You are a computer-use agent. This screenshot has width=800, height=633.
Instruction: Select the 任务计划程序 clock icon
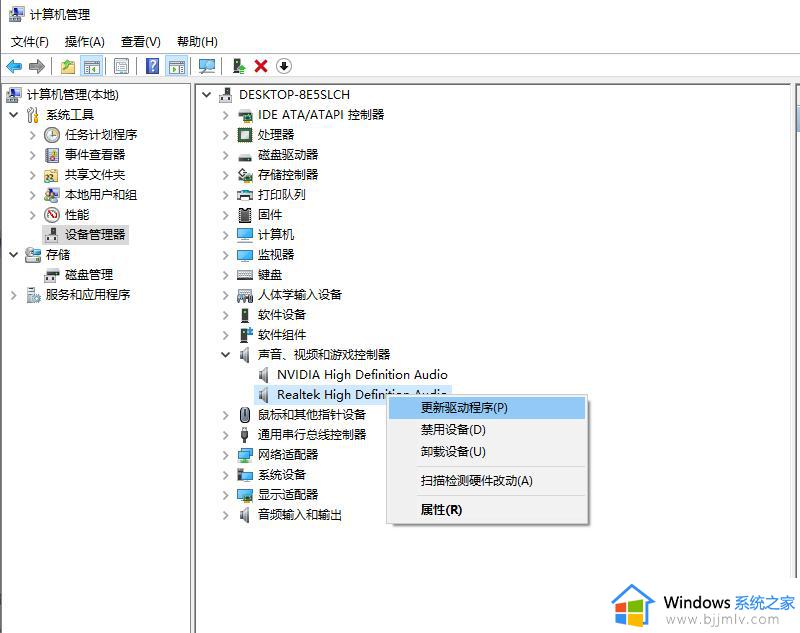click(52, 135)
